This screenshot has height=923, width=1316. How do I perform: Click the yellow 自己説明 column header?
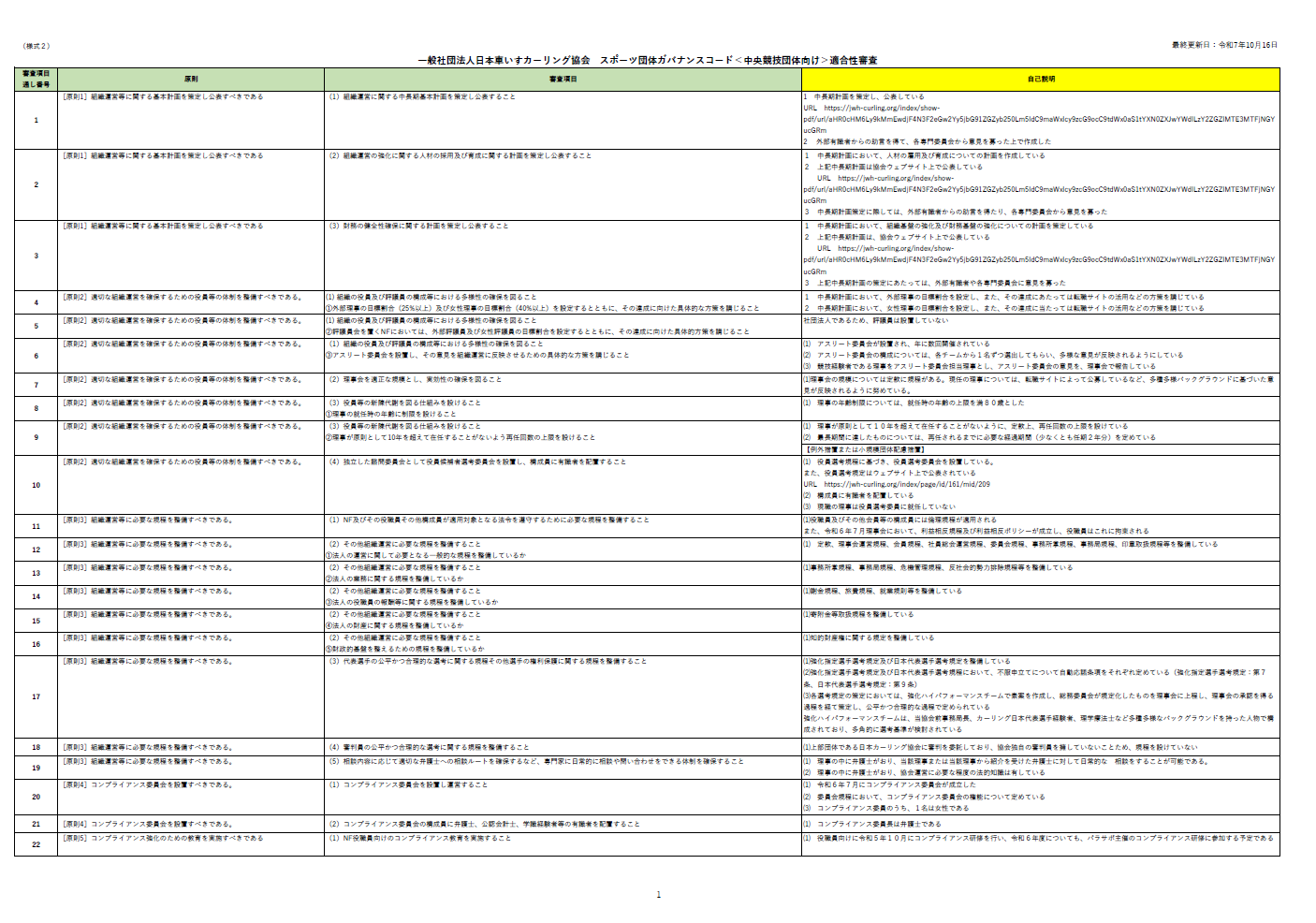1040,80
